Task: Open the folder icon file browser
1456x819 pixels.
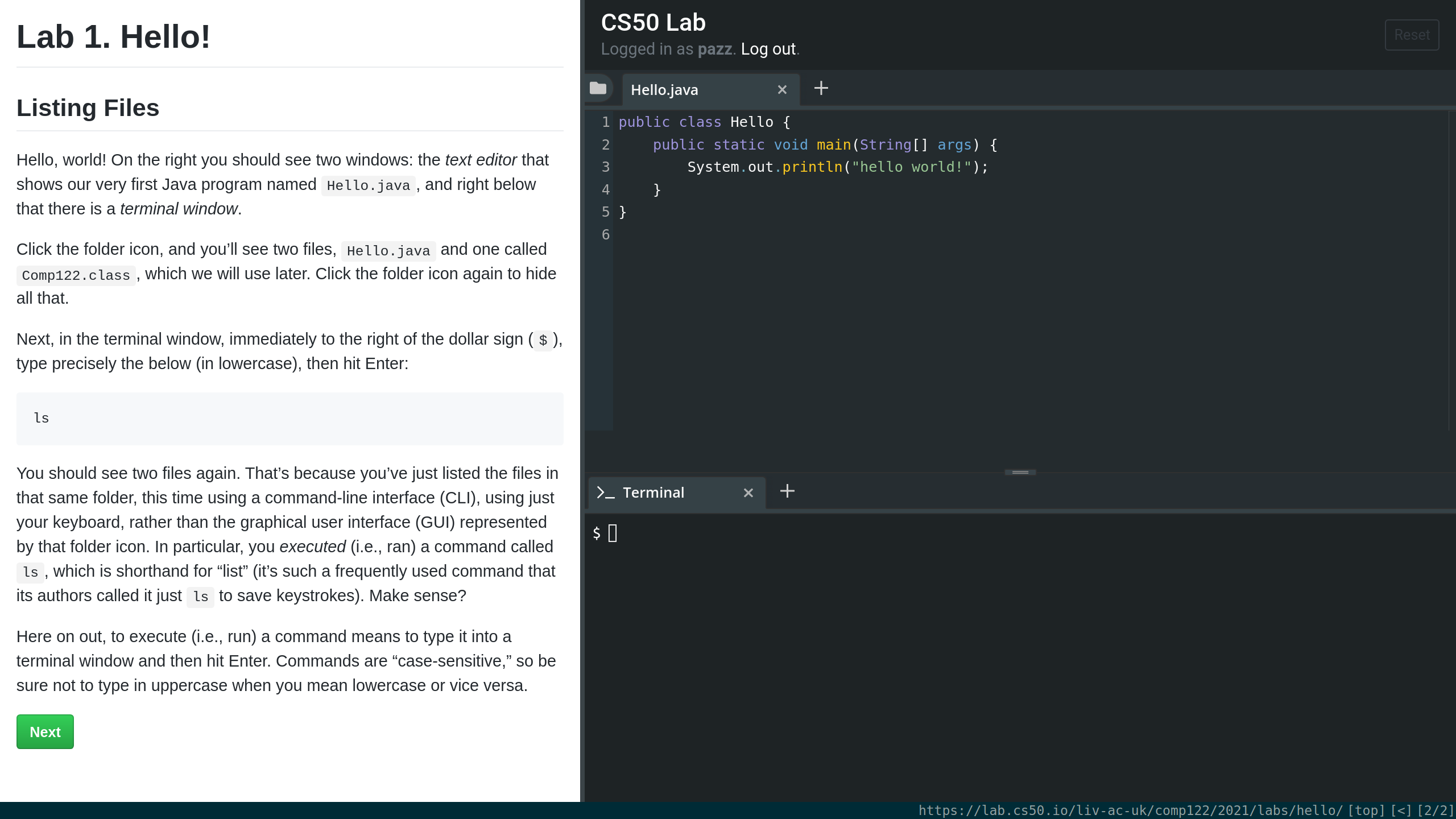Action: (598, 88)
